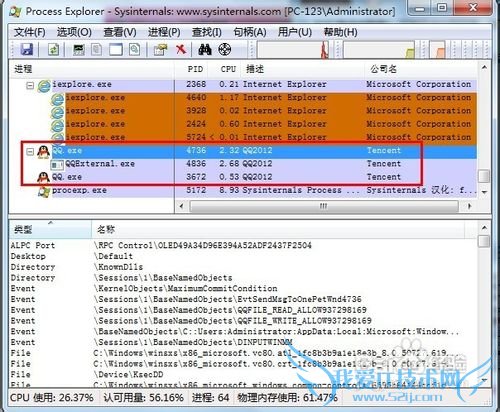Select the \Device\KsecDD file row
Image resolution: width=500 pixels, height=412 pixels.
pyautogui.click(x=243, y=375)
